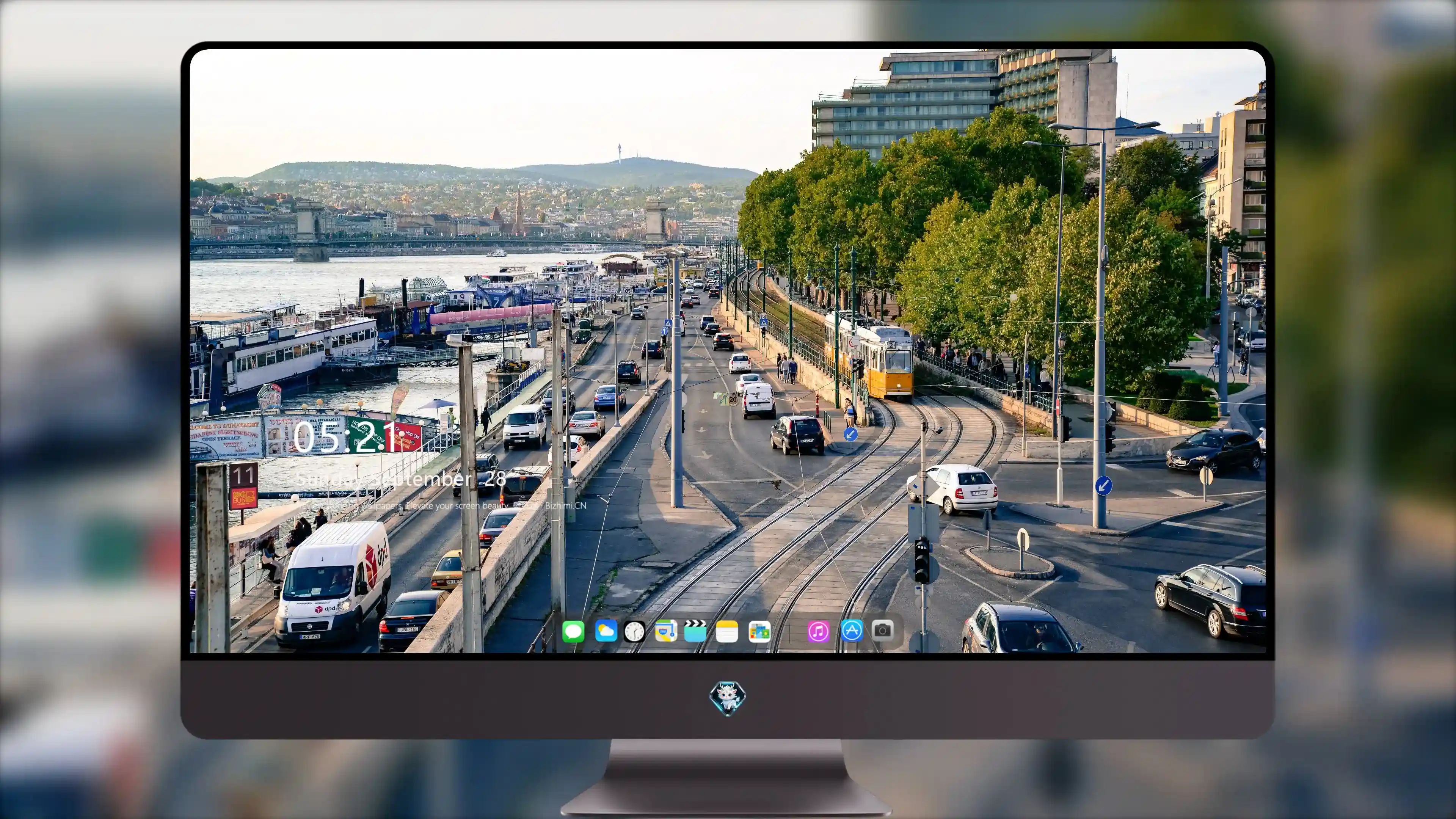Open the photo collage app in the dock
Screen dimensions: 1456x819
(759, 631)
